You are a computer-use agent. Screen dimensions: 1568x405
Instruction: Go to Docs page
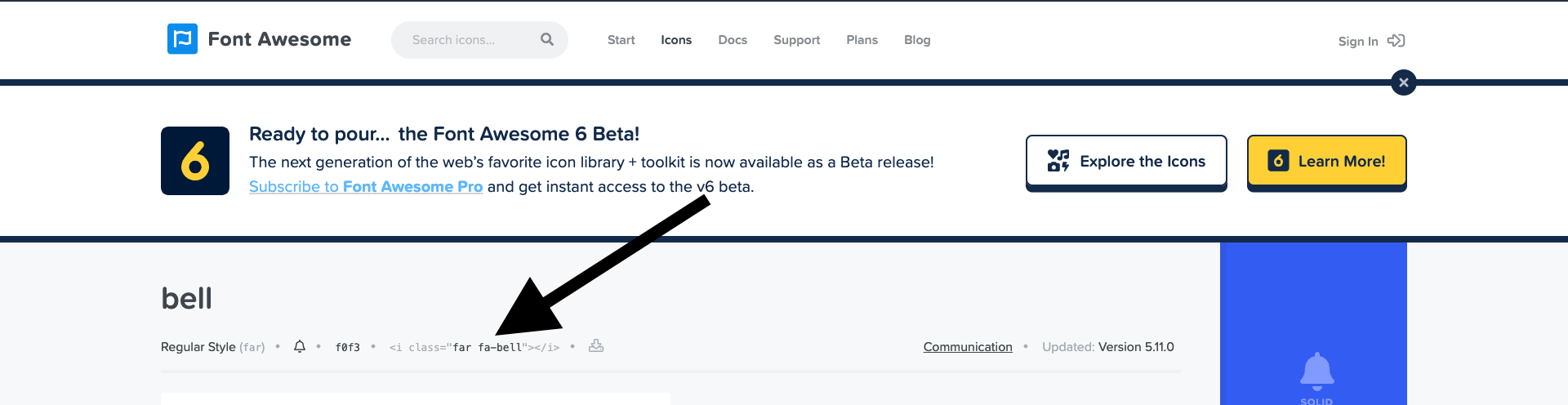733,40
